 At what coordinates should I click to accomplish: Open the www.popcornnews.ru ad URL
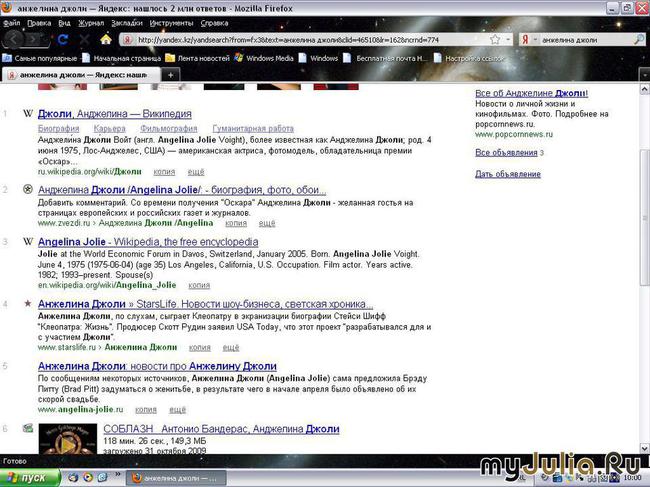[x=514, y=134]
